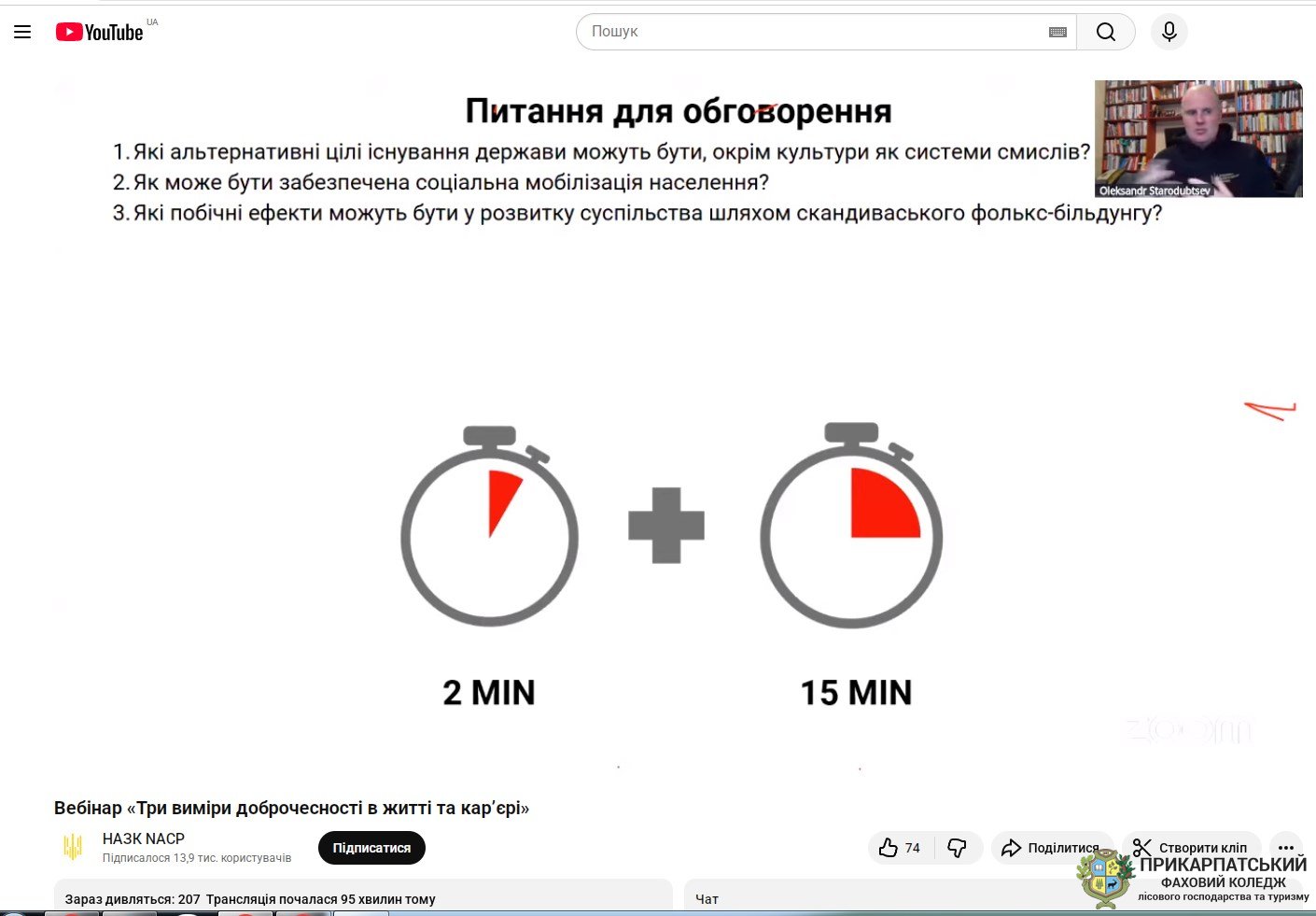Click the Oleksandr Starodubtsev speaker thumbnail
Viewport: 1316px width, 916px height.
click(1198, 138)
